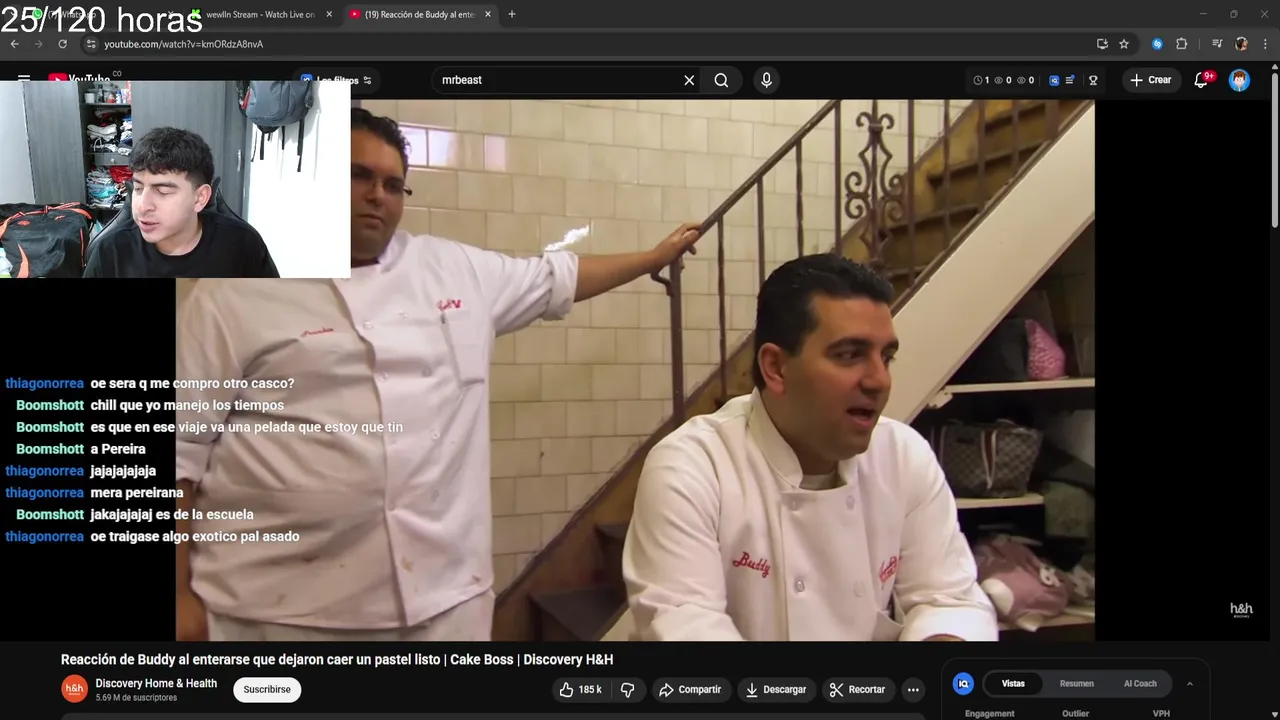Open the Extensions puzzle piece menu
Image resolution: width=1280 pixels, height=720 pixels.
pyautogui.click(x=1181, y=44)
